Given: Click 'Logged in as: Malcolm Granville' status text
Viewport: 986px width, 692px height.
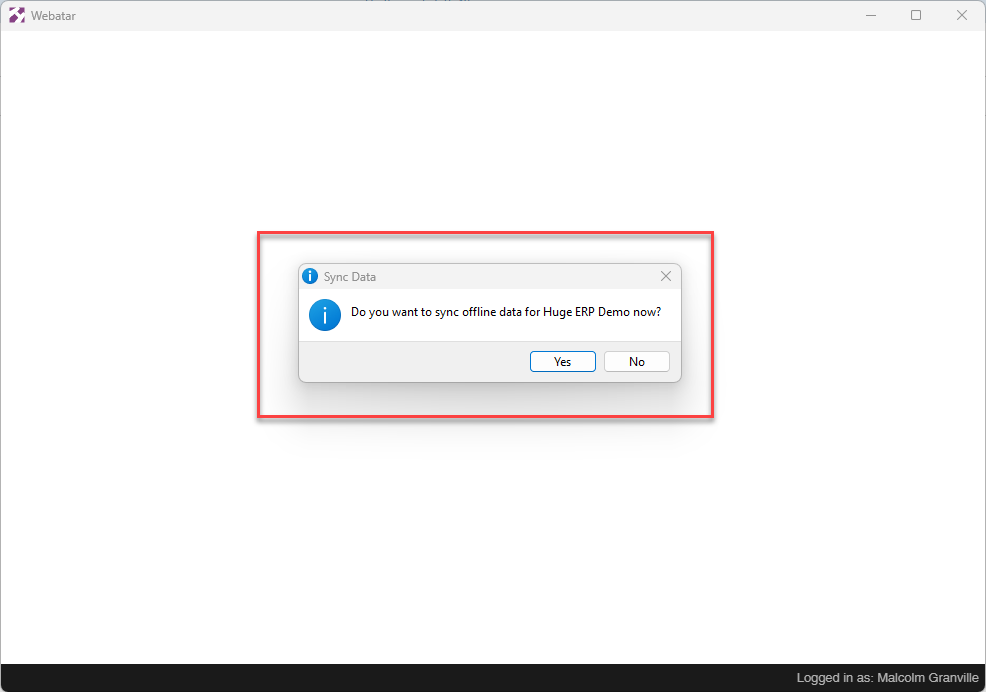Looking at the screenshot, I should pos(887,678).
